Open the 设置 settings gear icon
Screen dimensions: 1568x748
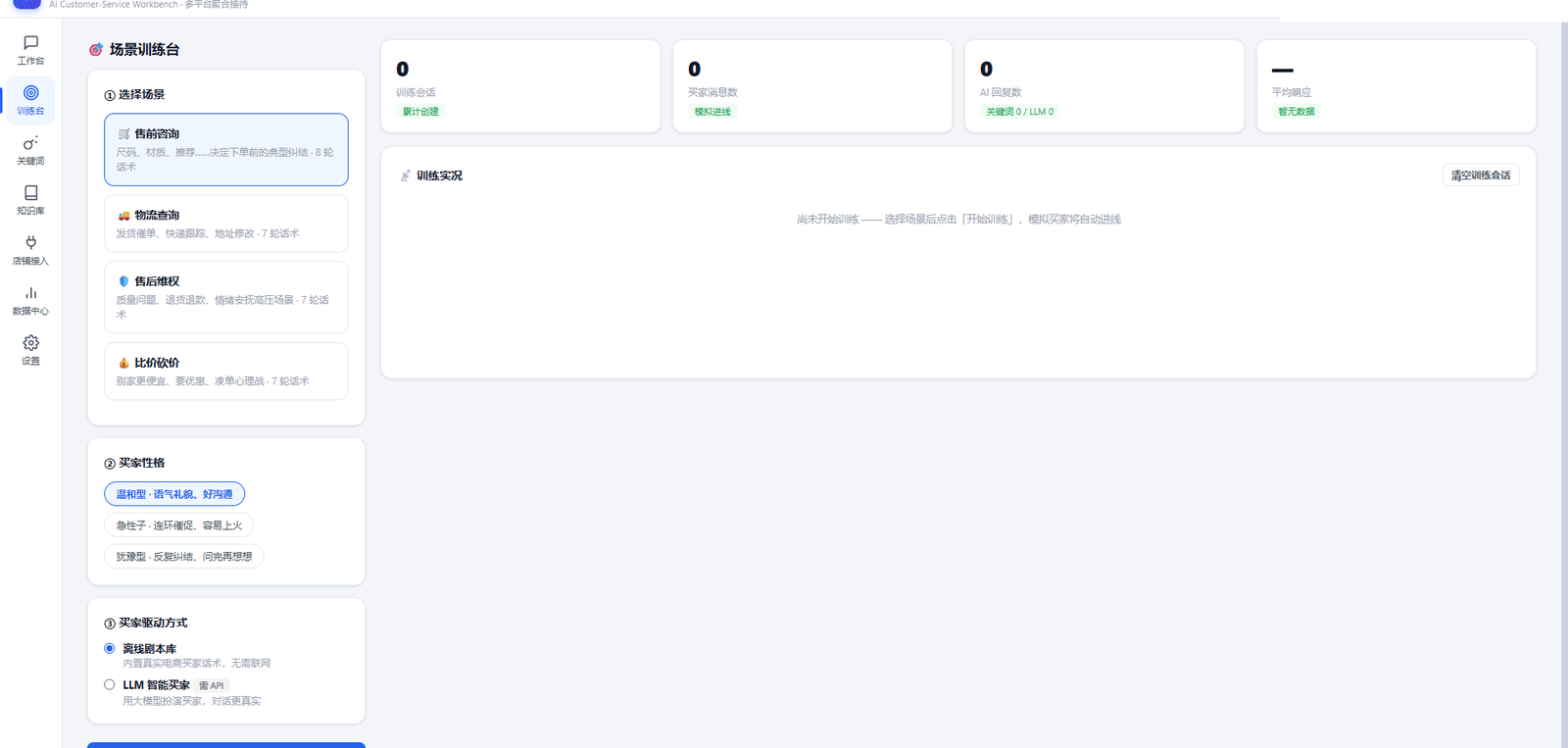30,343
